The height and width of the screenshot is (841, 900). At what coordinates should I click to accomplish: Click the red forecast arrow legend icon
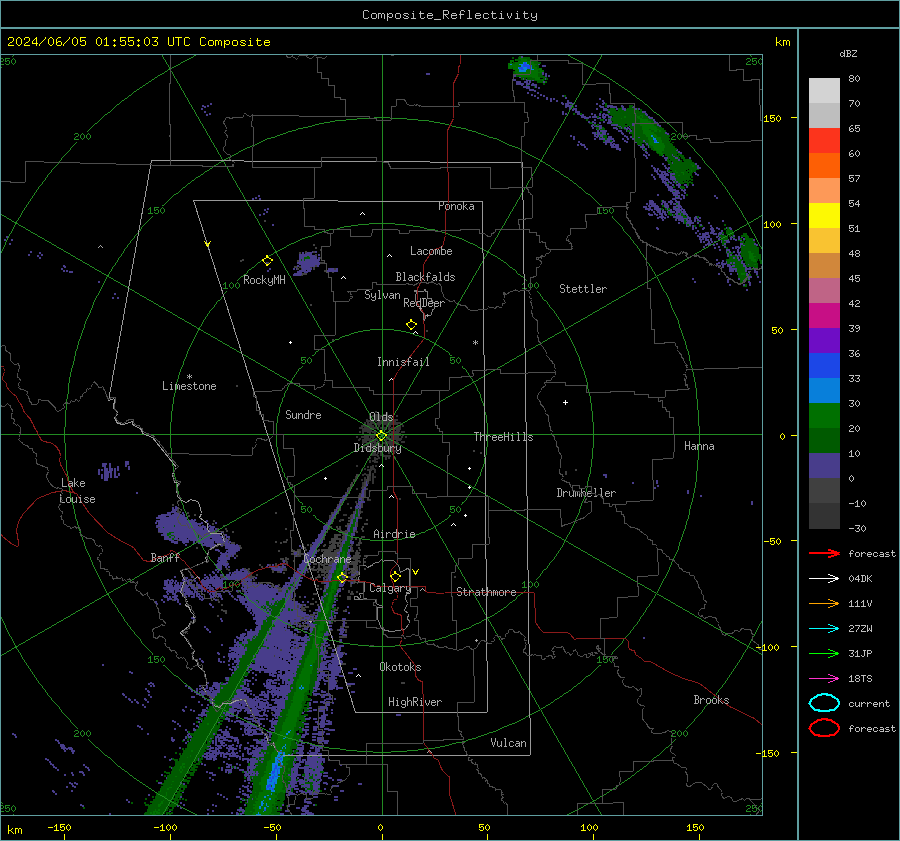pos(824,553)
